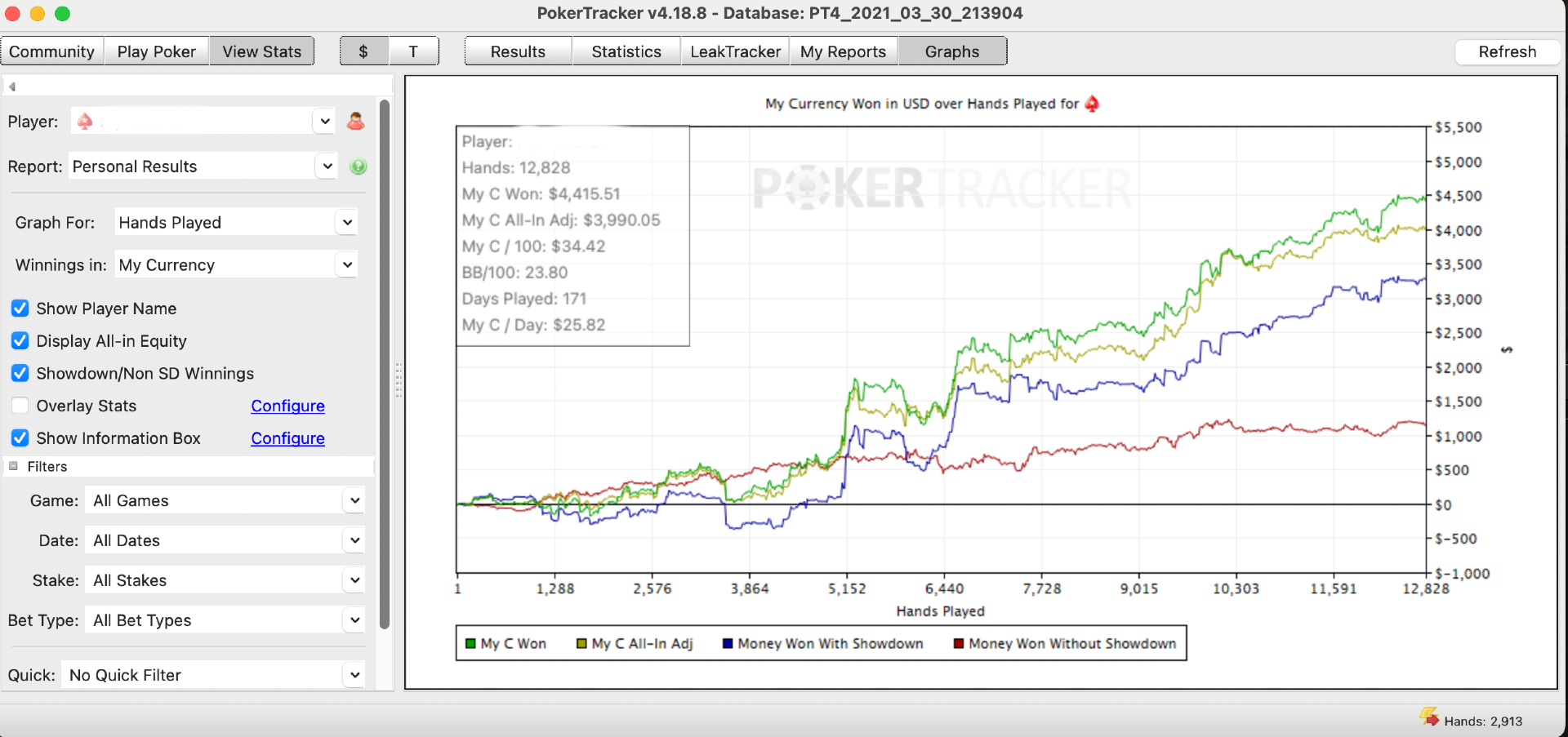The width and height of the screenshot is (1568, 737).
Task: Click the '12,828' x-axis tick label
Action: (1426, 588)
